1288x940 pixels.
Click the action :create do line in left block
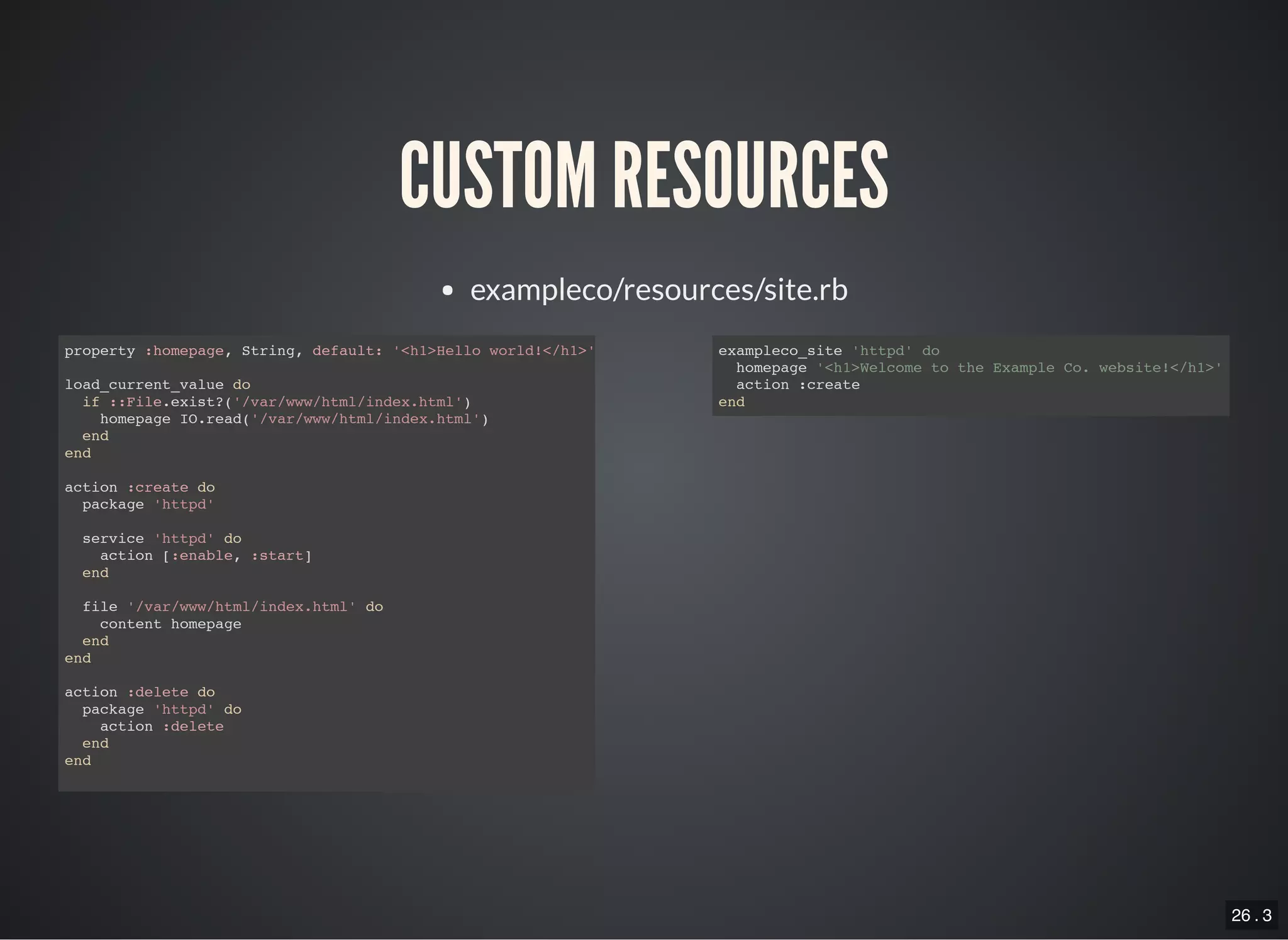(x=140, y=487)
